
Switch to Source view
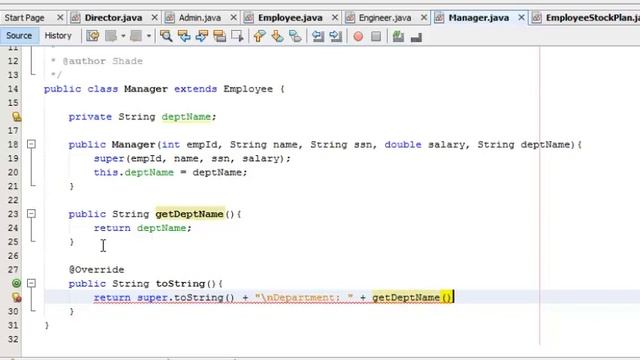pos(19,36)
